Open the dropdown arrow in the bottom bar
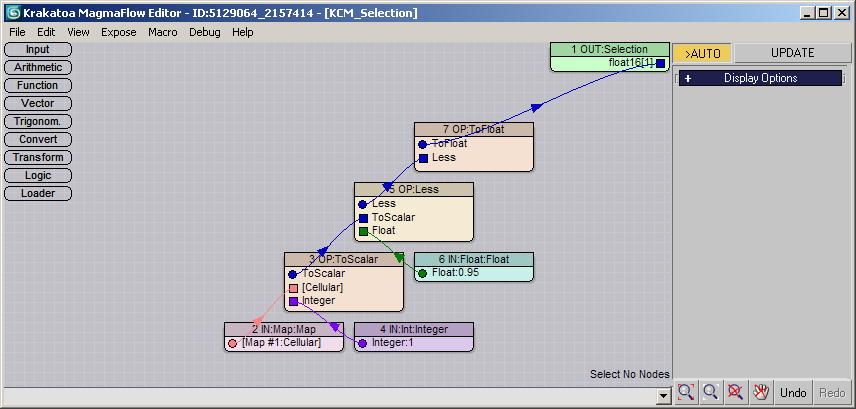The width and height of the screenshot is (856, 409). tap(664, 395)
